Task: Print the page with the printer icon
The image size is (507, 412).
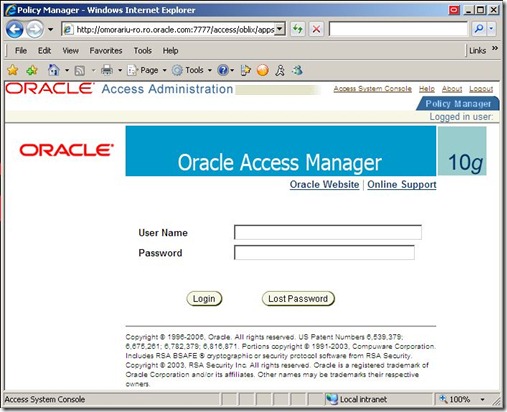Action: pos(107,70)
